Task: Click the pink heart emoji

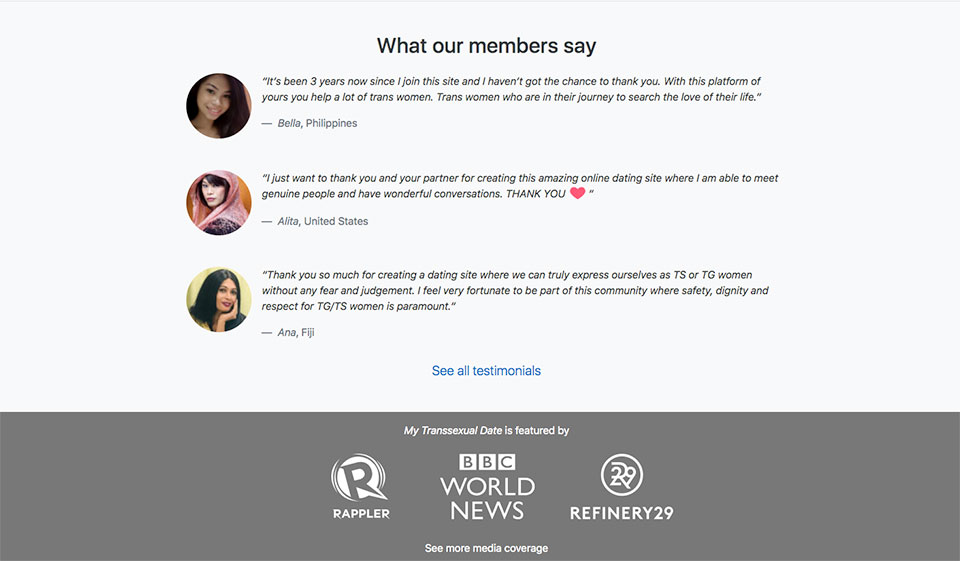Action: 577,193
